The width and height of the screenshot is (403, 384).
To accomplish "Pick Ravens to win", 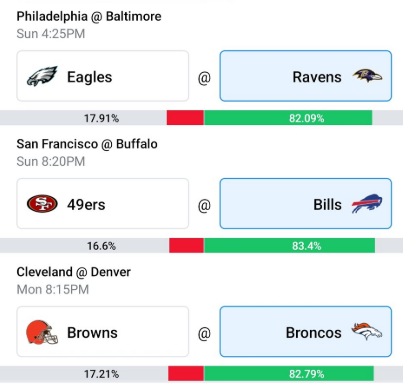I will click(306, 76).
